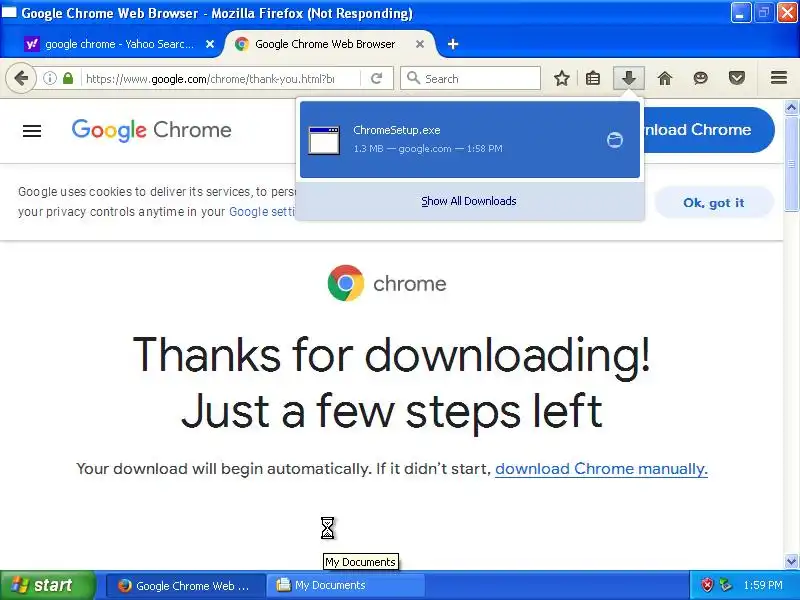Click the 1:59 PM system clock

pyautogui.click(x=763, y=585)
